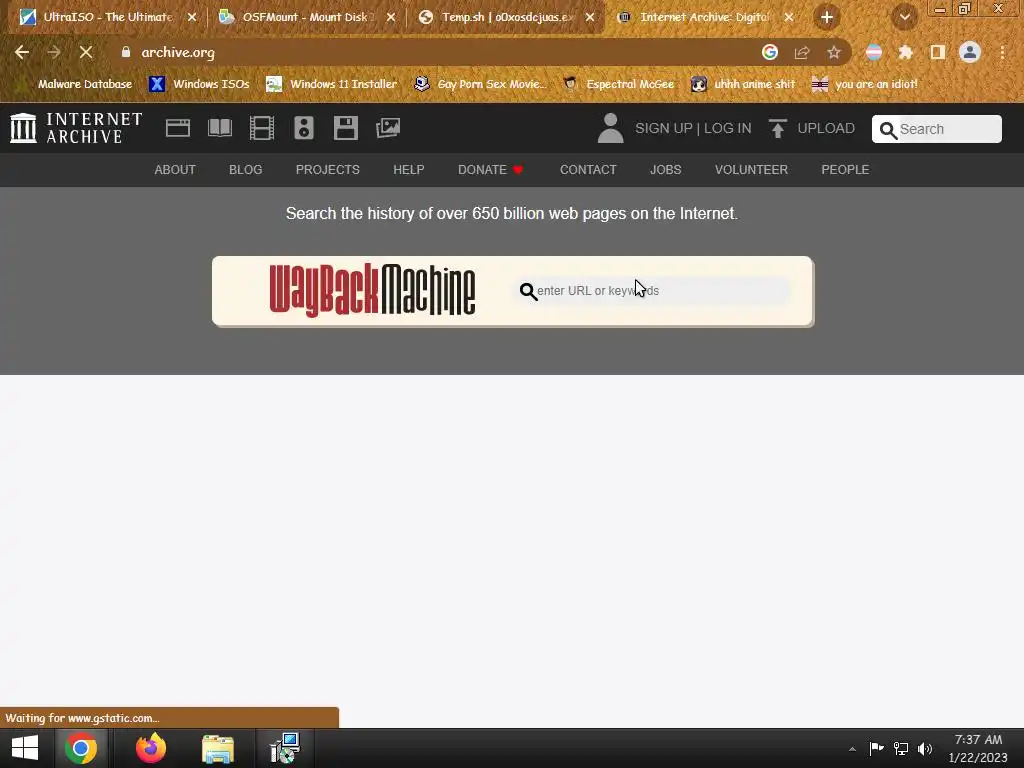
Task: Open the Internet Archive software floppy icon
Action: tap(345, 128)
